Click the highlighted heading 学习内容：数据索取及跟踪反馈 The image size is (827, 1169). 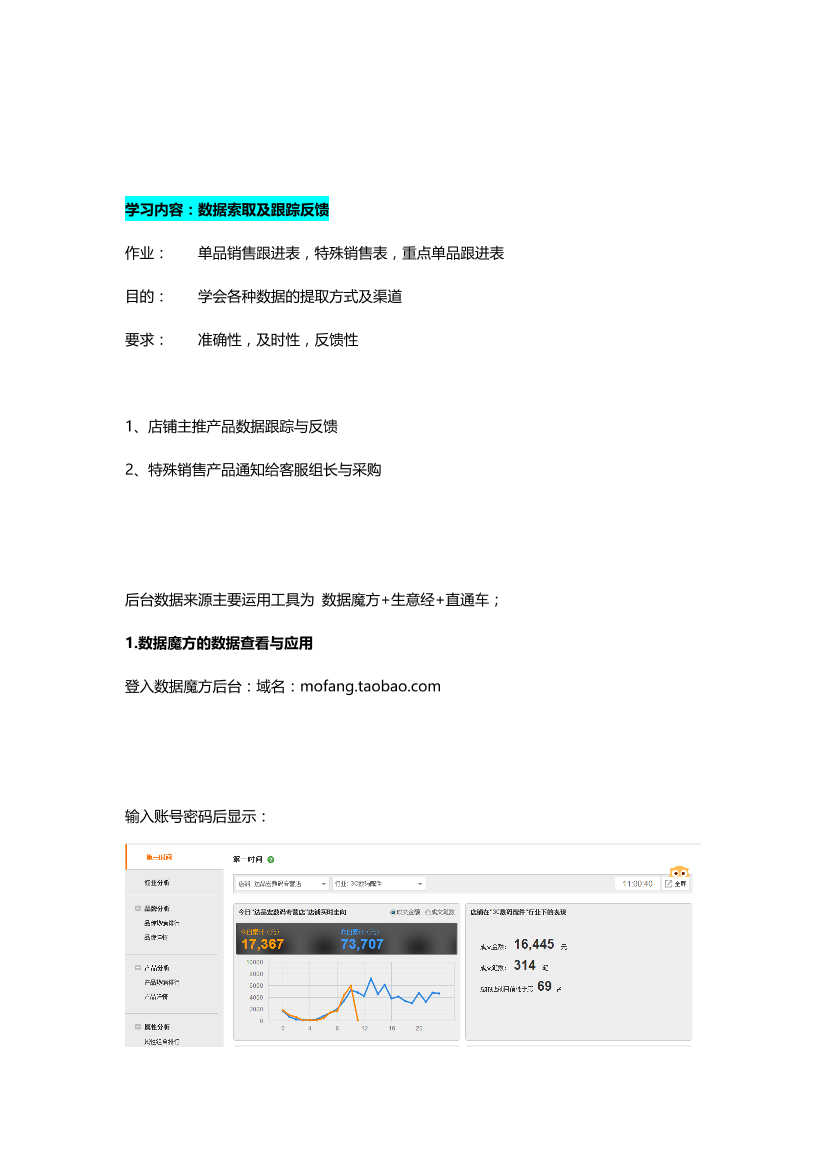point(227,209)
